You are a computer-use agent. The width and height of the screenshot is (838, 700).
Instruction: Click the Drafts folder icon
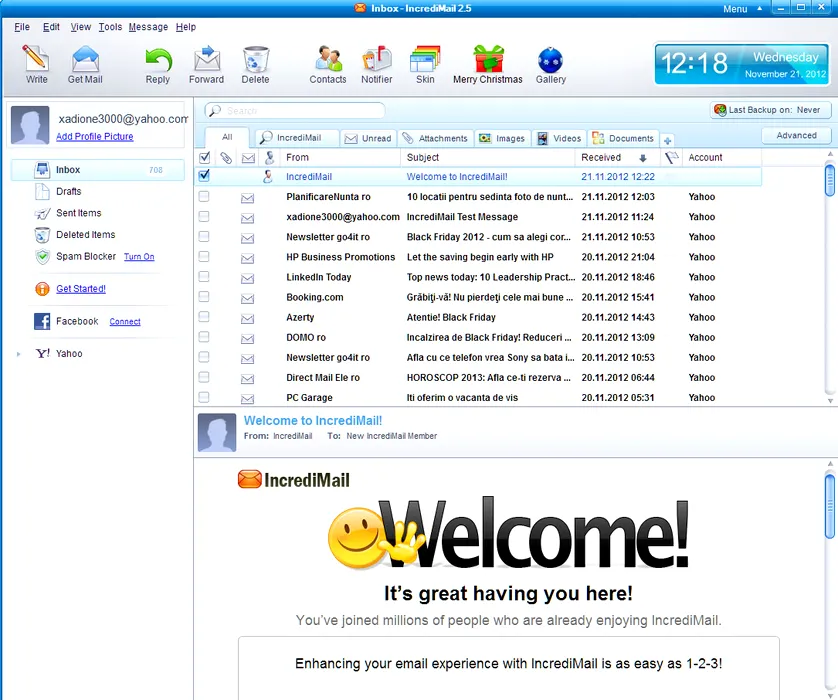(x=42, y=191)
